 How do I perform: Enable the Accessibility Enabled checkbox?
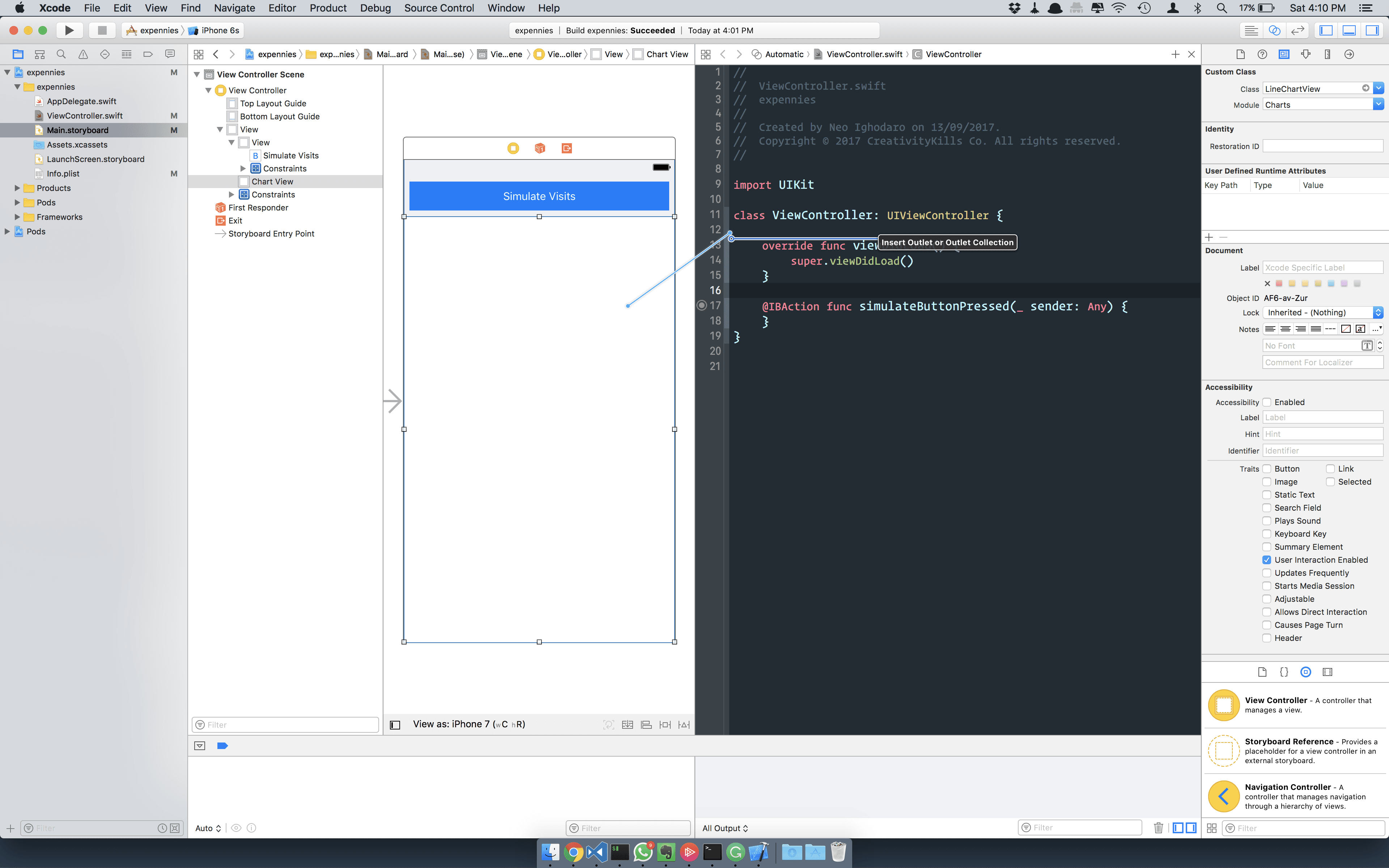[x=1267, y=403]
